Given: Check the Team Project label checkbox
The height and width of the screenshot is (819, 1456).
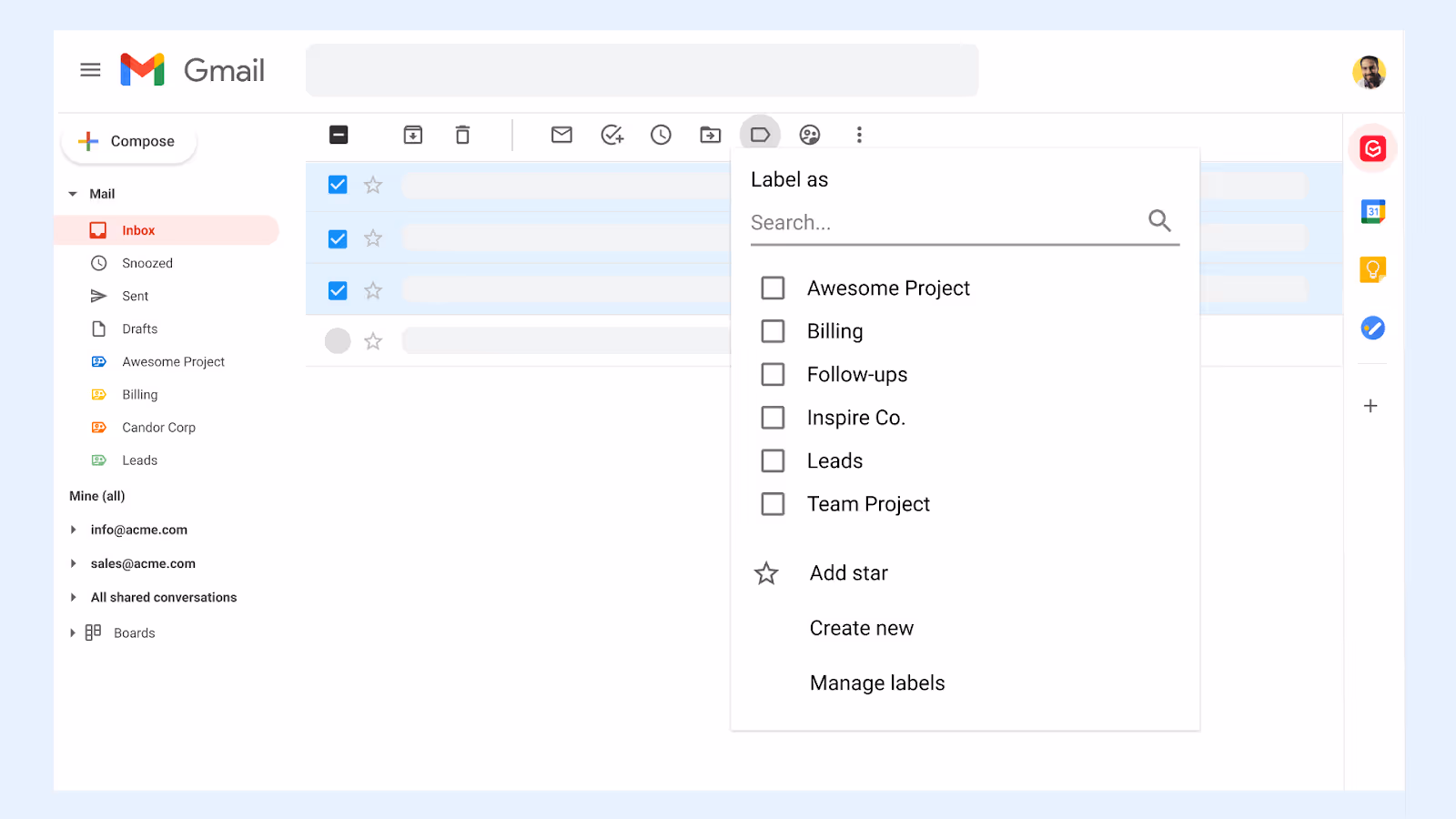Looking at the screenshot, I should click(773, 504).
